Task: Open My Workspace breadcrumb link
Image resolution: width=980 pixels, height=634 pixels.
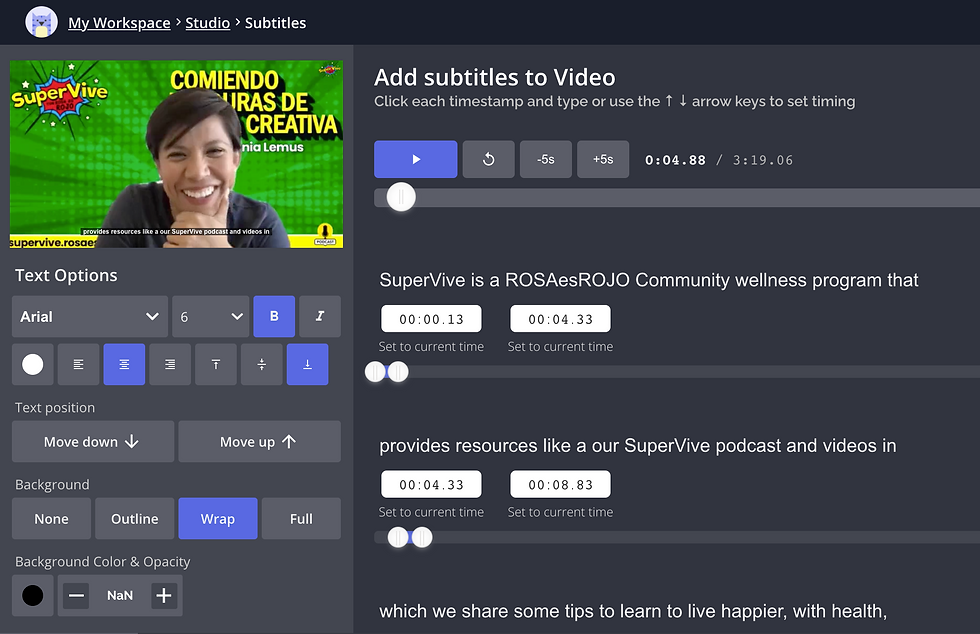Action: tap(119, 23)
